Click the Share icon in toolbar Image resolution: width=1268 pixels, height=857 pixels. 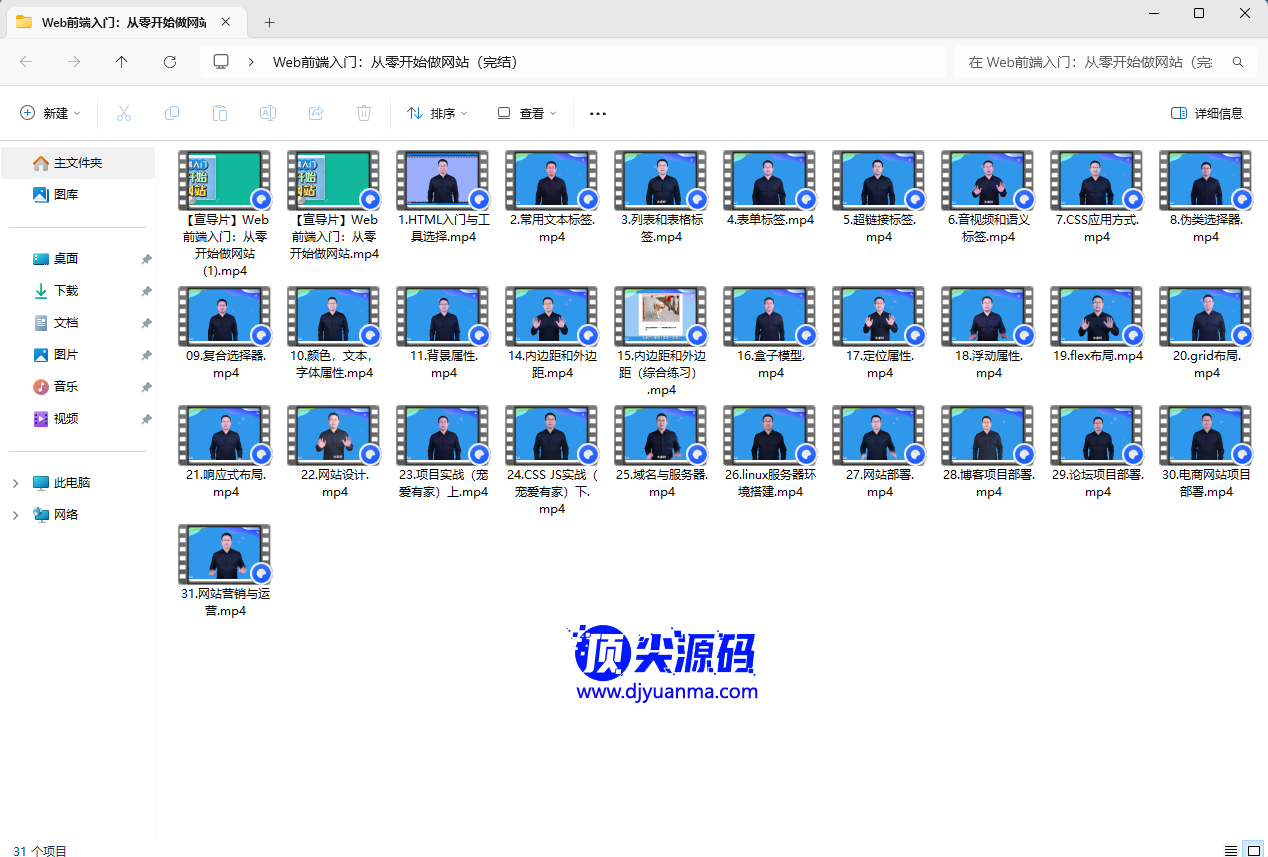316,113
